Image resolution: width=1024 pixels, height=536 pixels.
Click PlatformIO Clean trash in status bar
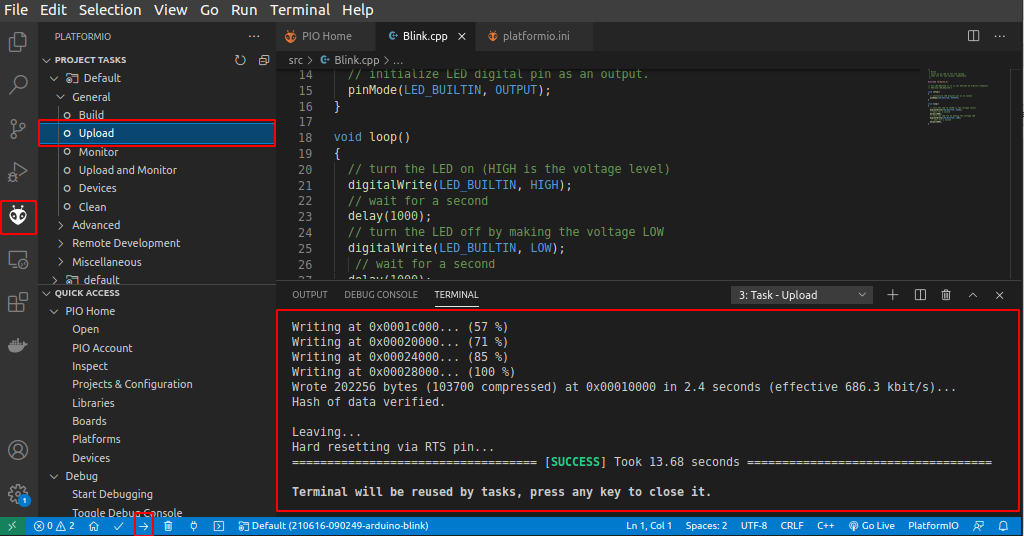click(x=168, y=526)
